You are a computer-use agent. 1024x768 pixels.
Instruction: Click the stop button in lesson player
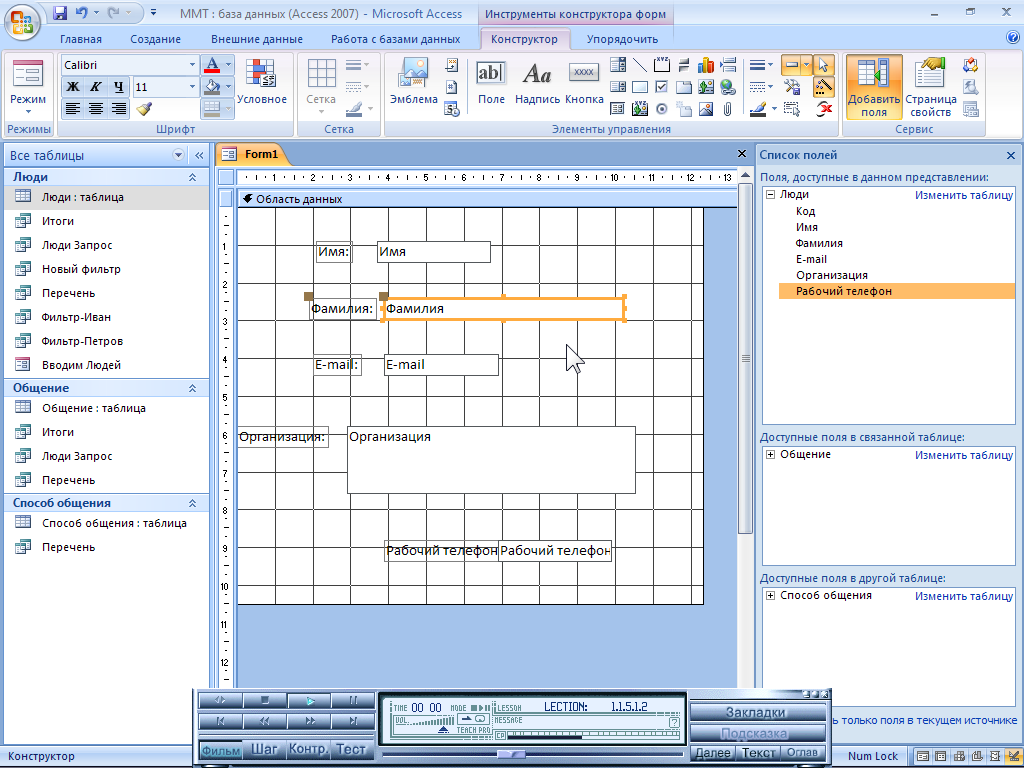pos(264,700)
